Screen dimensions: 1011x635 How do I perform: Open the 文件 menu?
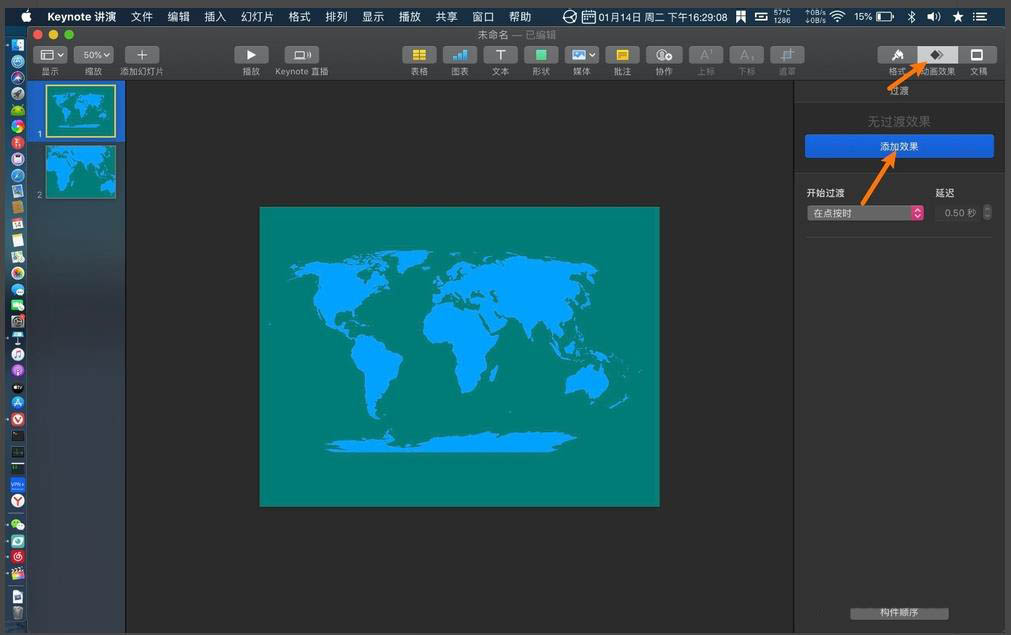142,17
